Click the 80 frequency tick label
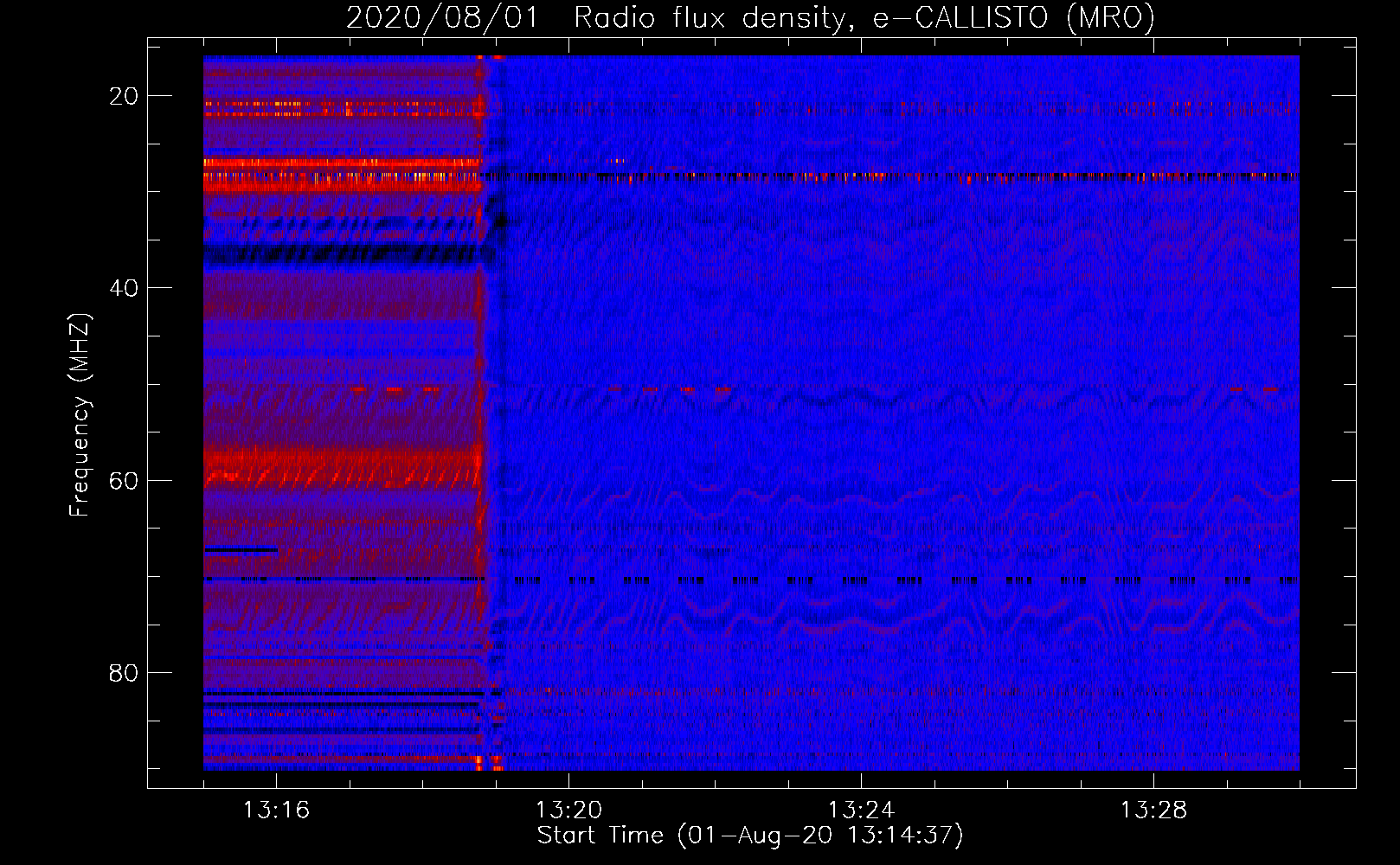 tap(124, 673)
